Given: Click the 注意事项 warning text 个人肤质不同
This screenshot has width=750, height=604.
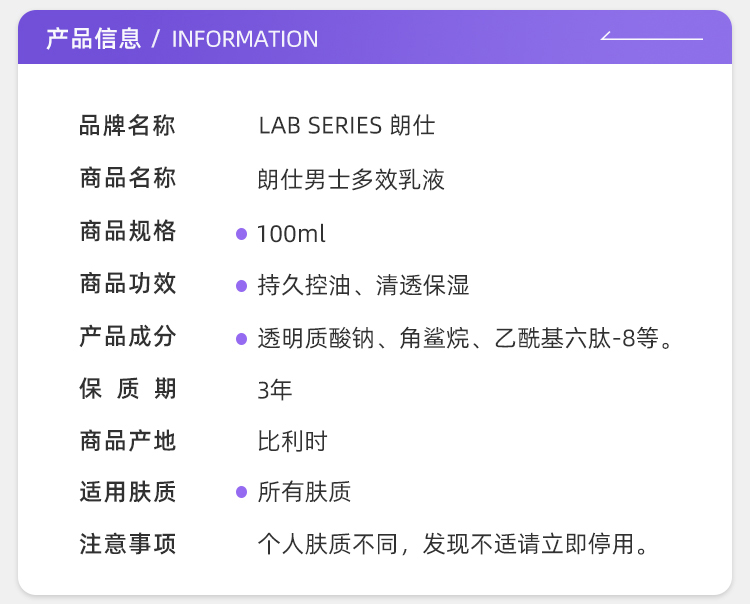Looking at the screenshot, I should click(x=455, y=545).
